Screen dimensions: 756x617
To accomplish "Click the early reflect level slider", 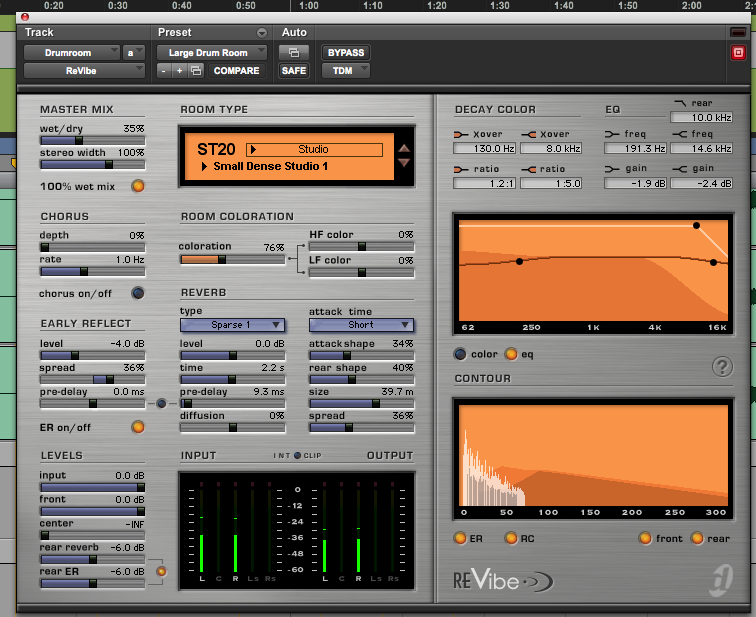I will coord(92,355).
